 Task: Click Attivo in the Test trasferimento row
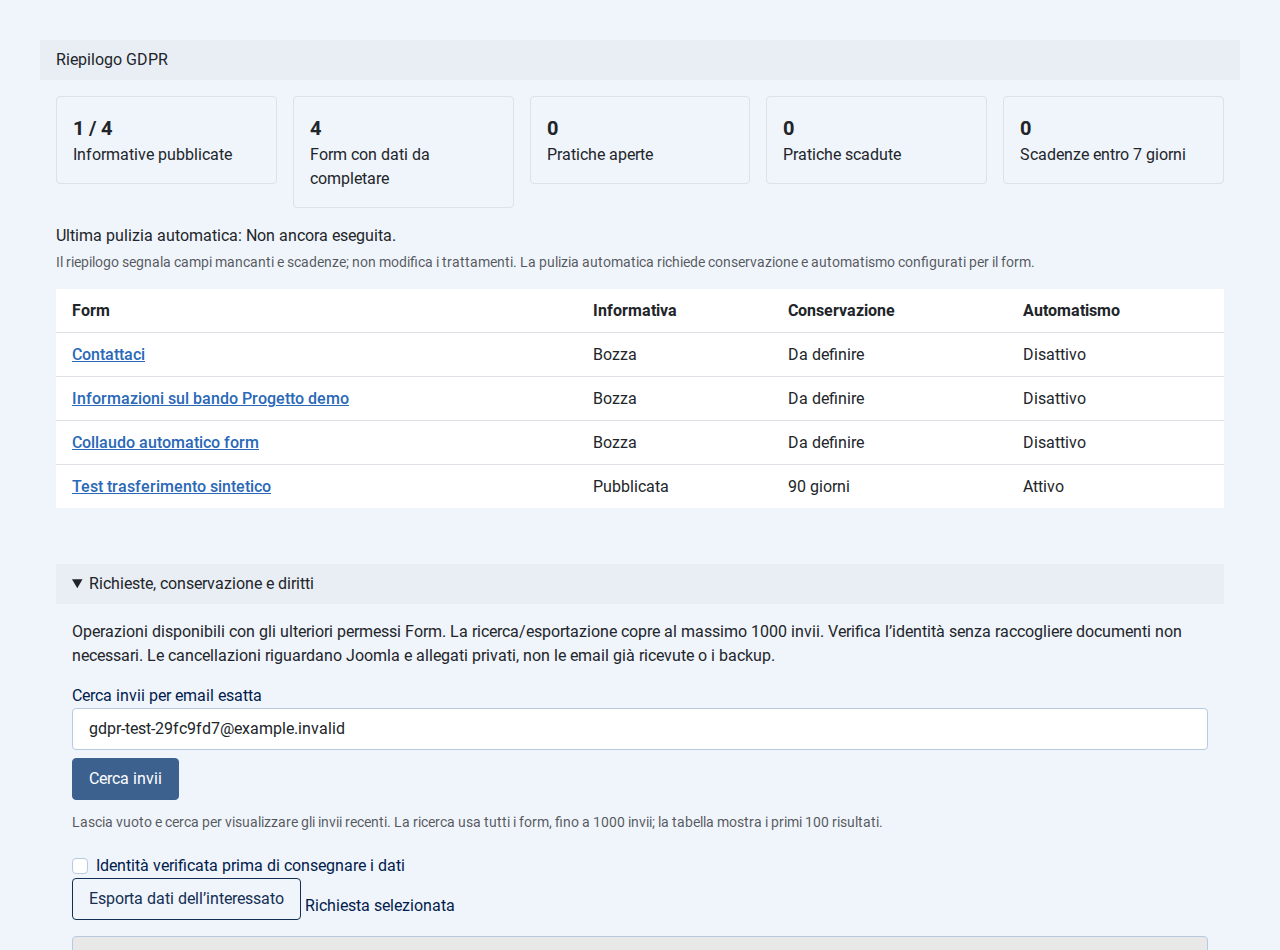(1043, 487)
